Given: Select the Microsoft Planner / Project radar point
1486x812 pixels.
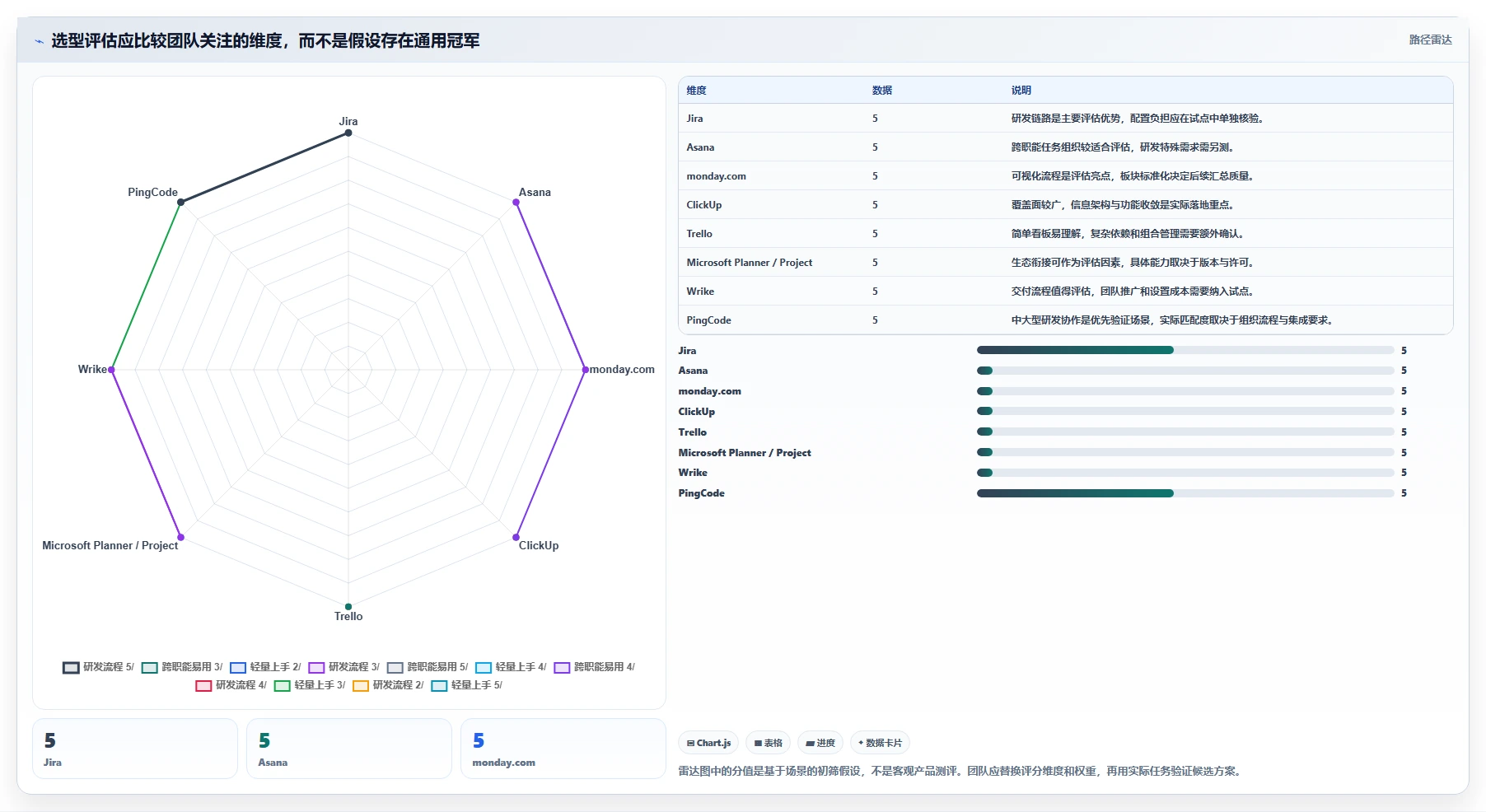Looking at the screenshot, I should 181,537.
